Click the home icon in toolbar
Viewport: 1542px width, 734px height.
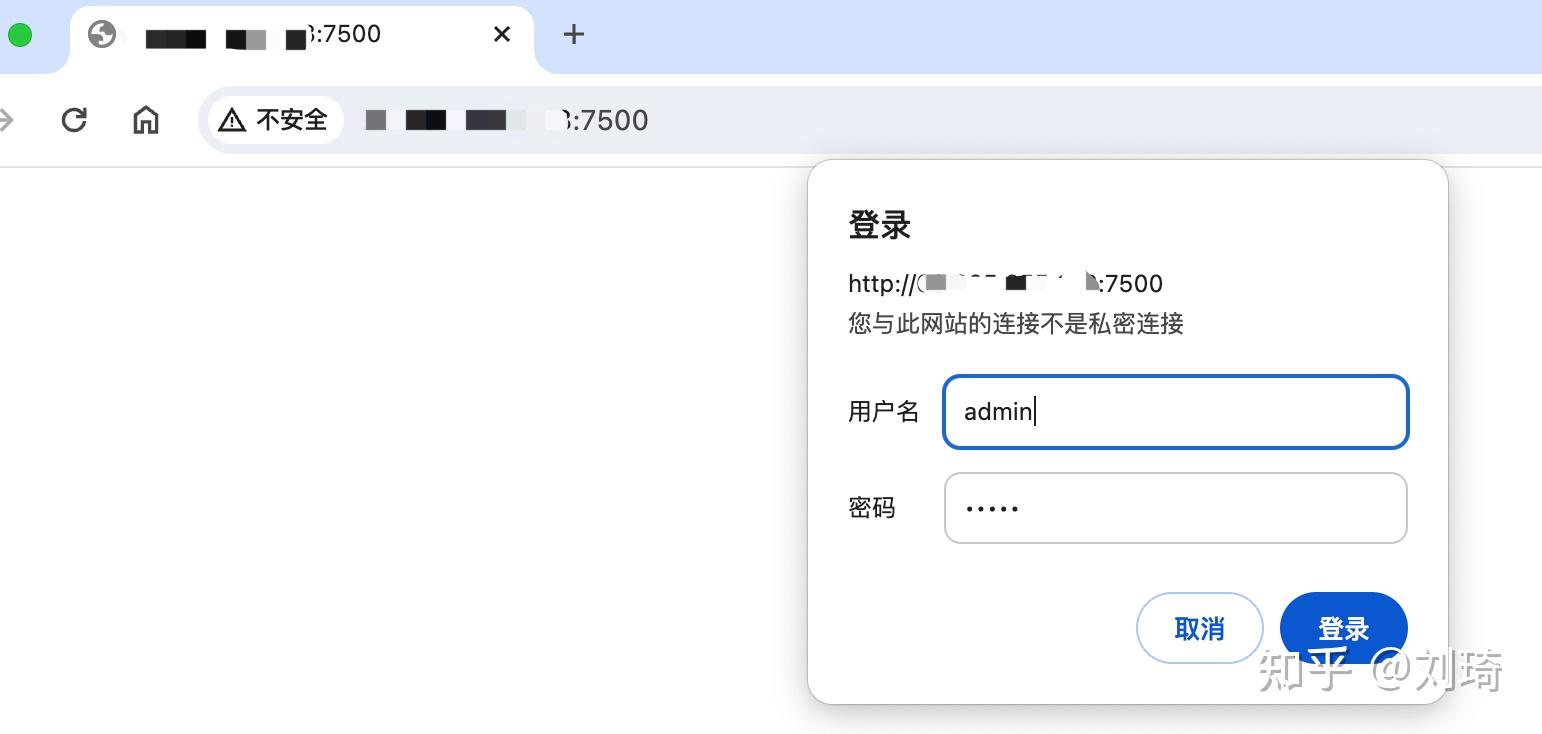pyautogui.click(x=146, y=120)
